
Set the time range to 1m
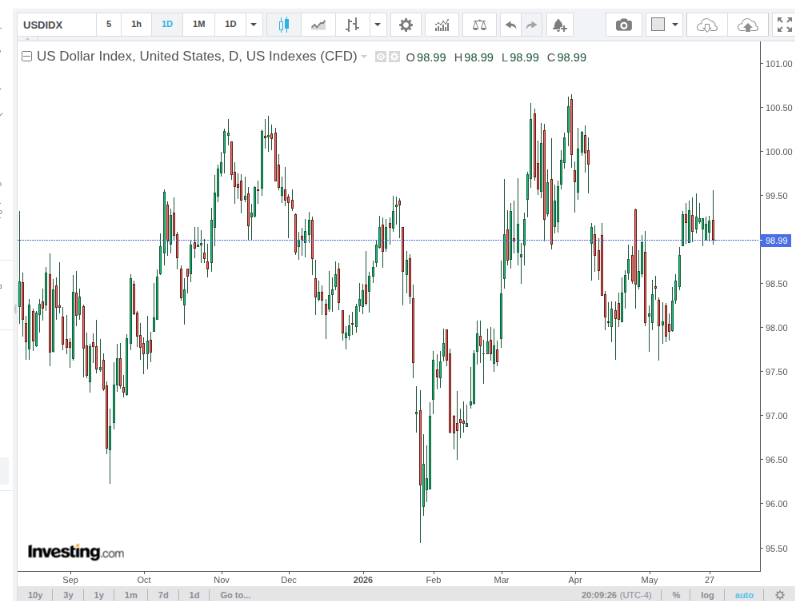click(131, 595)
